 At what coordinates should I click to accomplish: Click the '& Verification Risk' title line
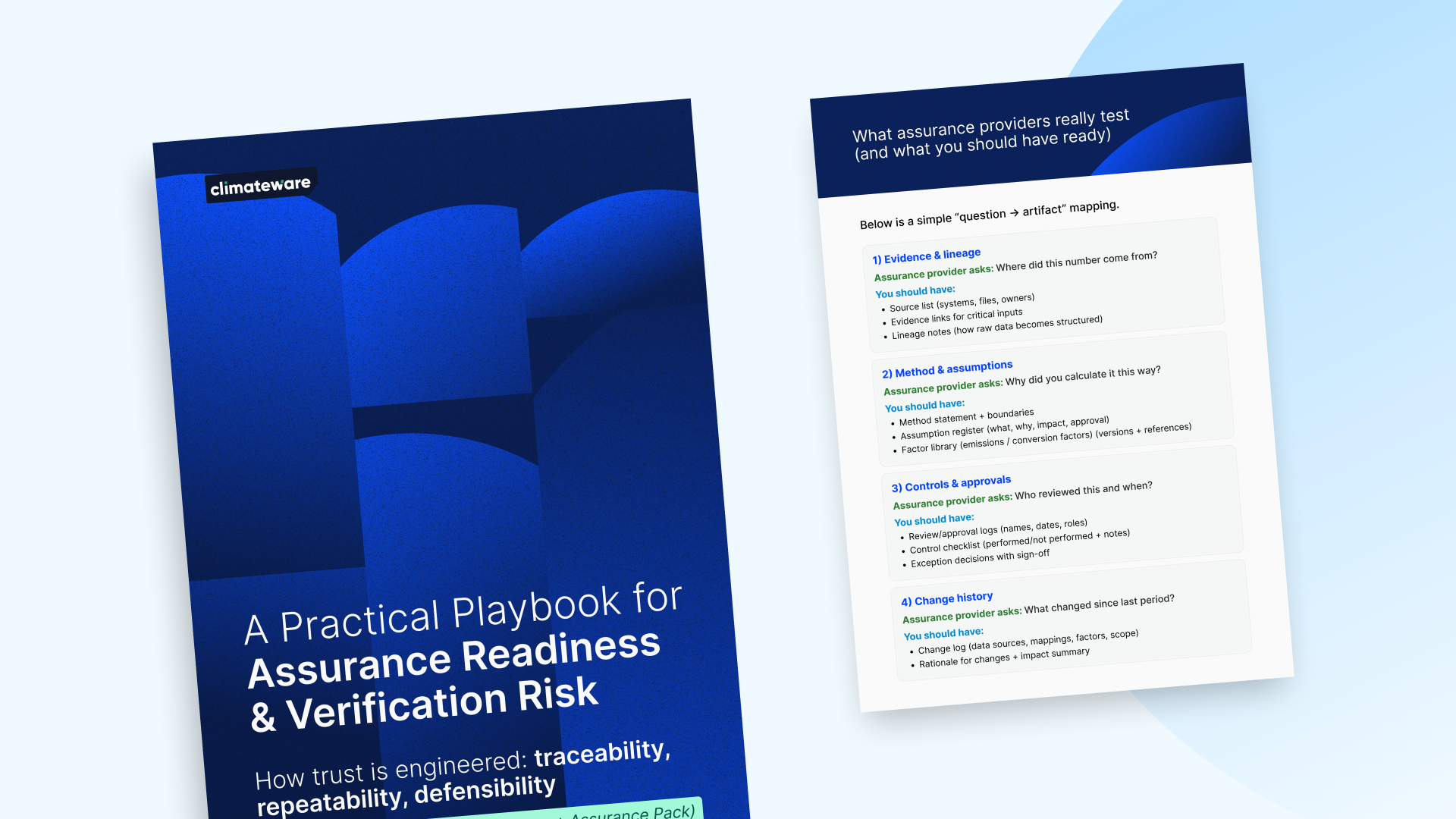(x=424, y=704)
